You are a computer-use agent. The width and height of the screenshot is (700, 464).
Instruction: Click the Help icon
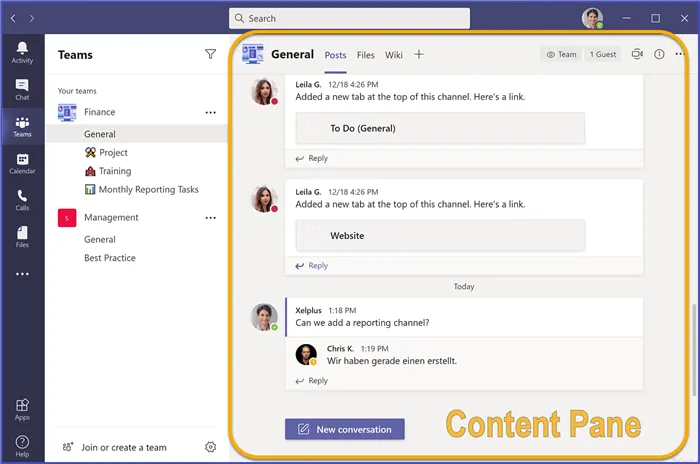coord(22,445)
